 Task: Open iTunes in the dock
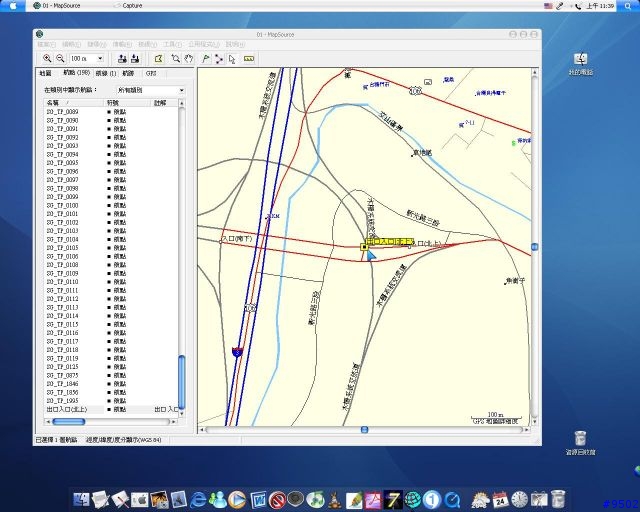tap(315, 500)
